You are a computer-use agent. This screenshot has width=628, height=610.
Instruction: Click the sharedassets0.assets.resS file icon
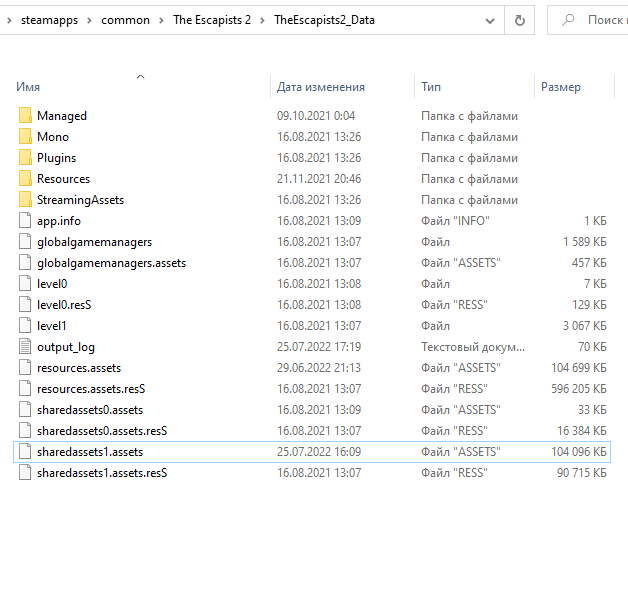[x=25, y=431]
